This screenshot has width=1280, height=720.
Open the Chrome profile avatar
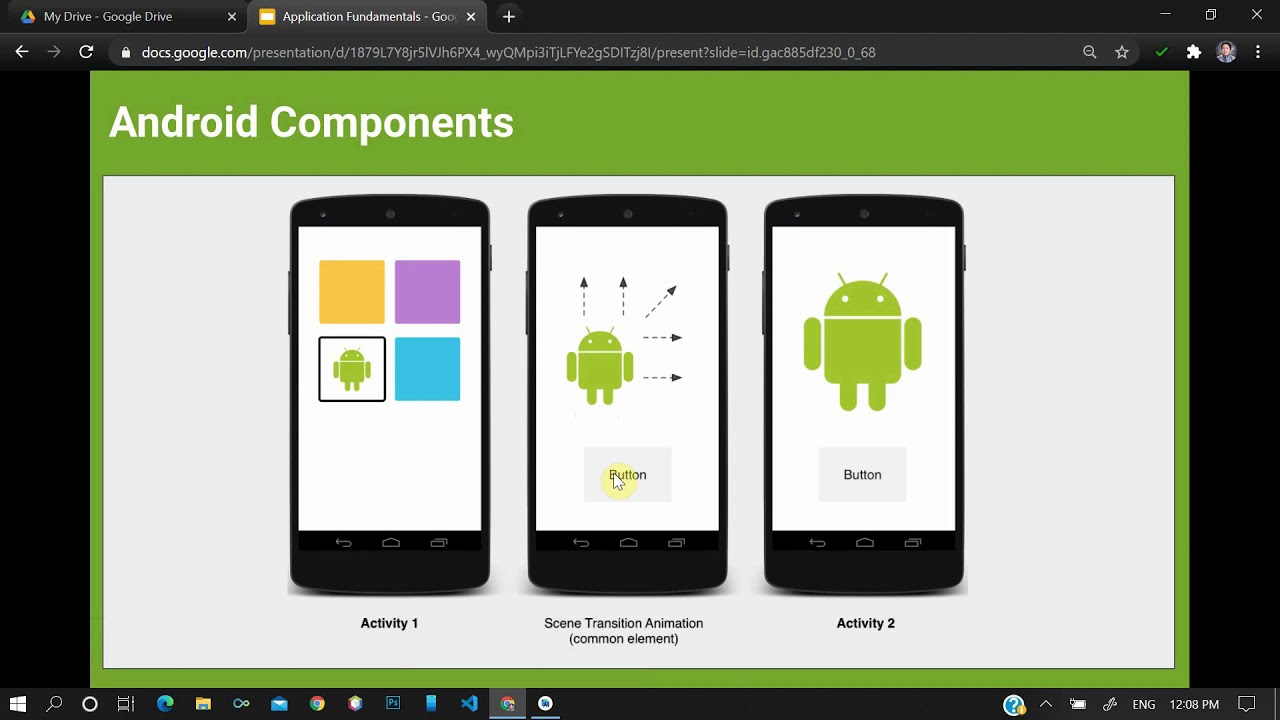1226,52
